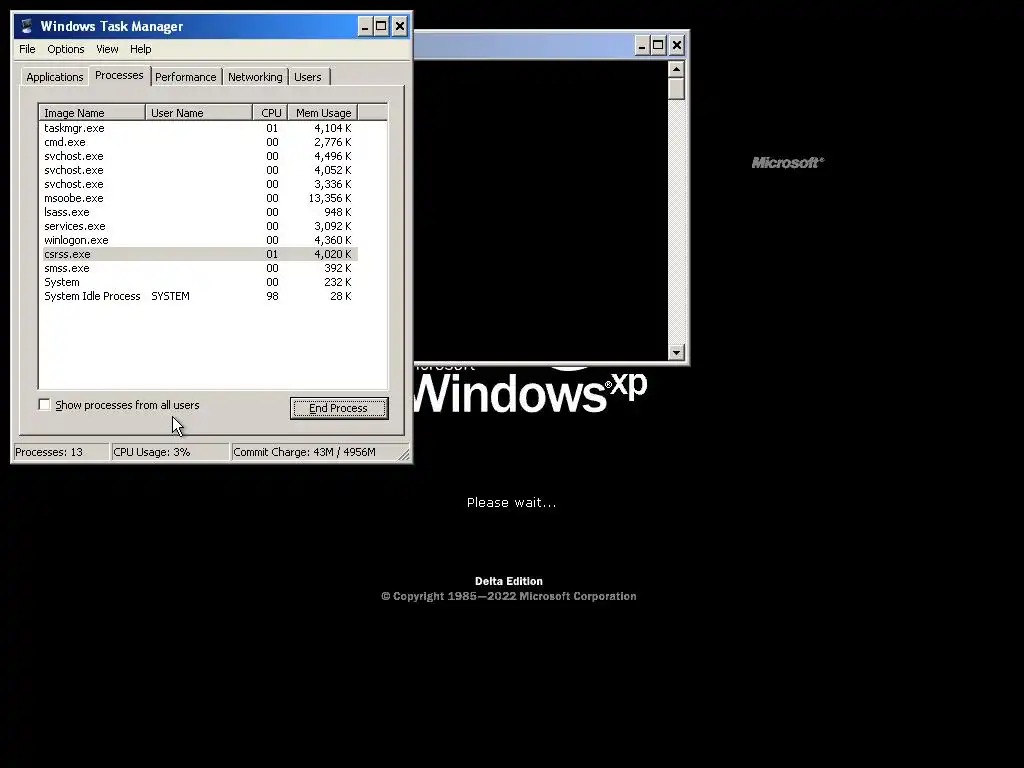
Task: Select the cmd.exe process
Action: (x=200, y=142)
